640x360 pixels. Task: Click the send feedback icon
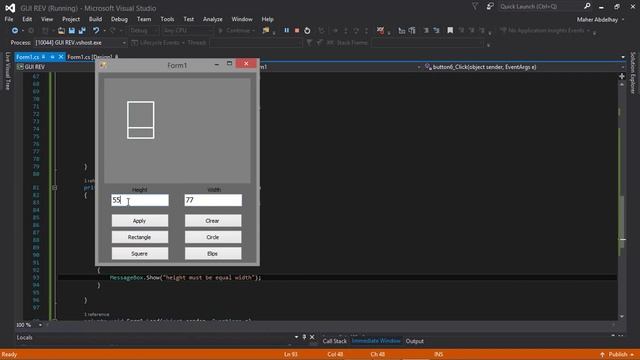pos(490,7)
